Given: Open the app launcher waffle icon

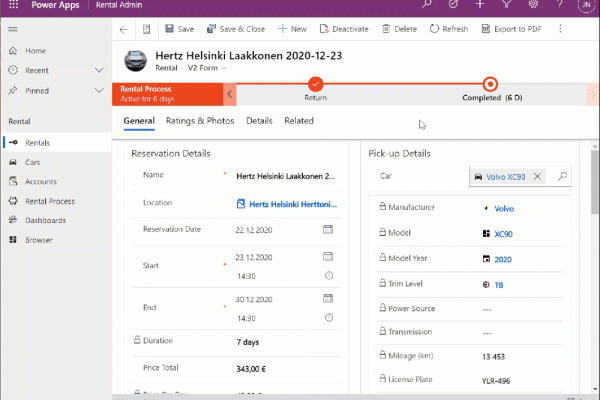Looking at the screenshot, I should coord(13,5).
